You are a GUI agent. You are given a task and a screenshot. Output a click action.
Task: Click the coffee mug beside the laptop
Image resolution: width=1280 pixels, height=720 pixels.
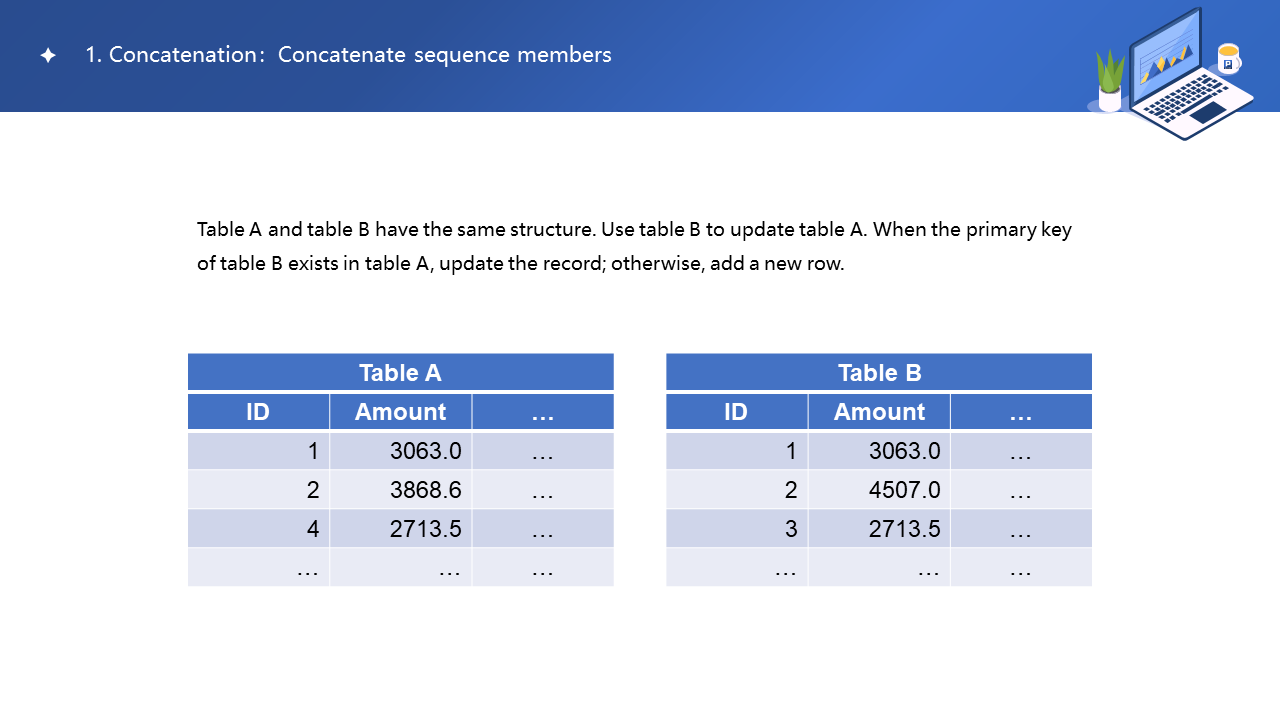click(x=1229, y=59)
